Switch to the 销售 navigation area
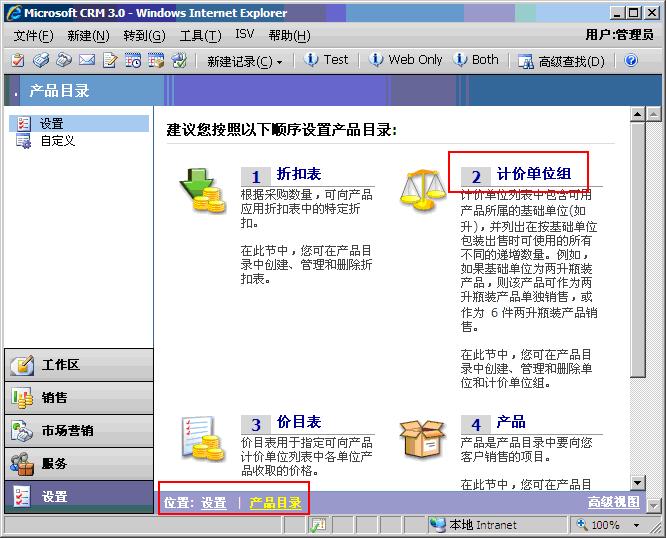Image resolution: width=666 pixels, height=538 pixels. coord(79,398)
